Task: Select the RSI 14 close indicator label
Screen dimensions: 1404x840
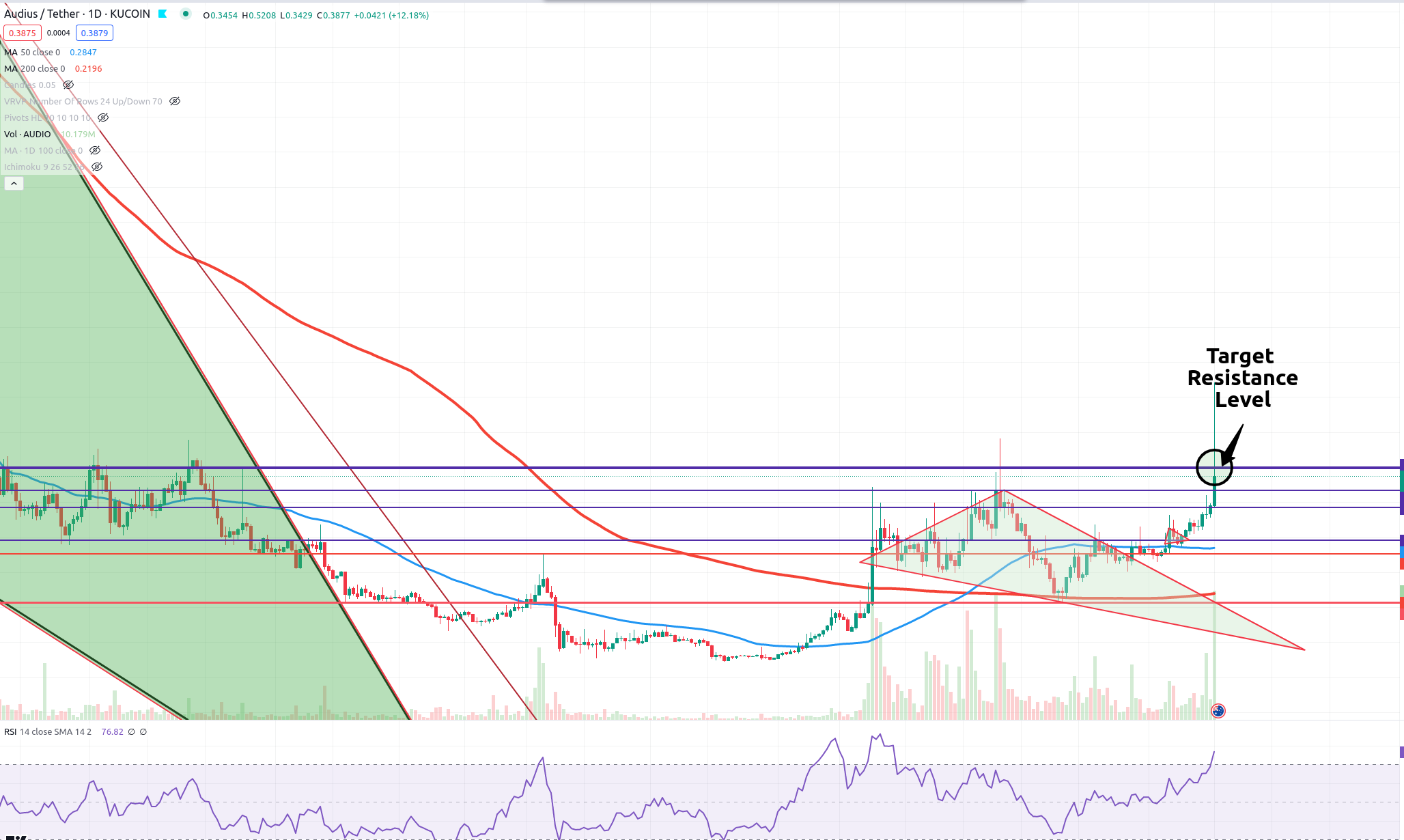Action: coord(48,731)
